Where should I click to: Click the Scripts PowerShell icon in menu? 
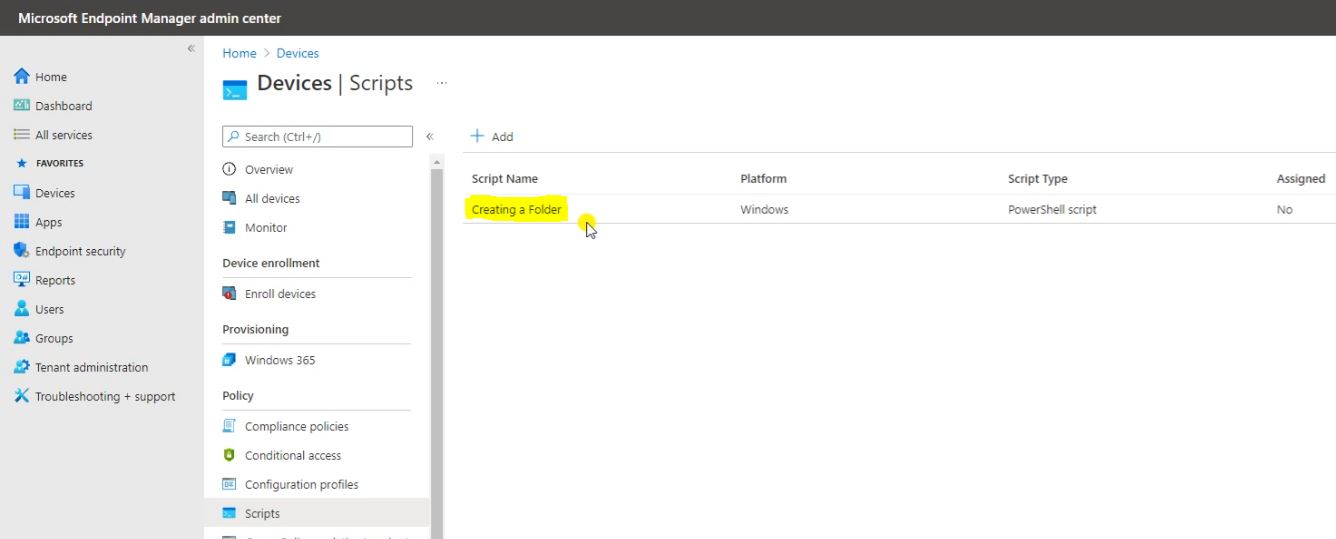click(229, 513)
